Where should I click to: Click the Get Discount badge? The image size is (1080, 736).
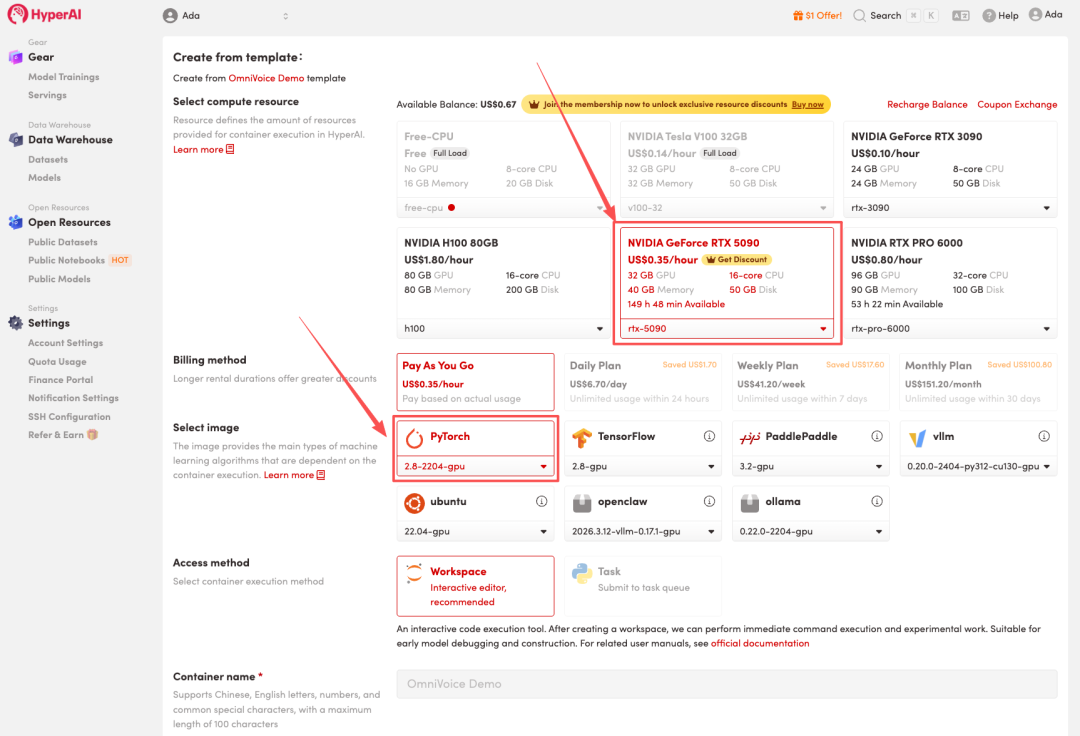point(736,260)
